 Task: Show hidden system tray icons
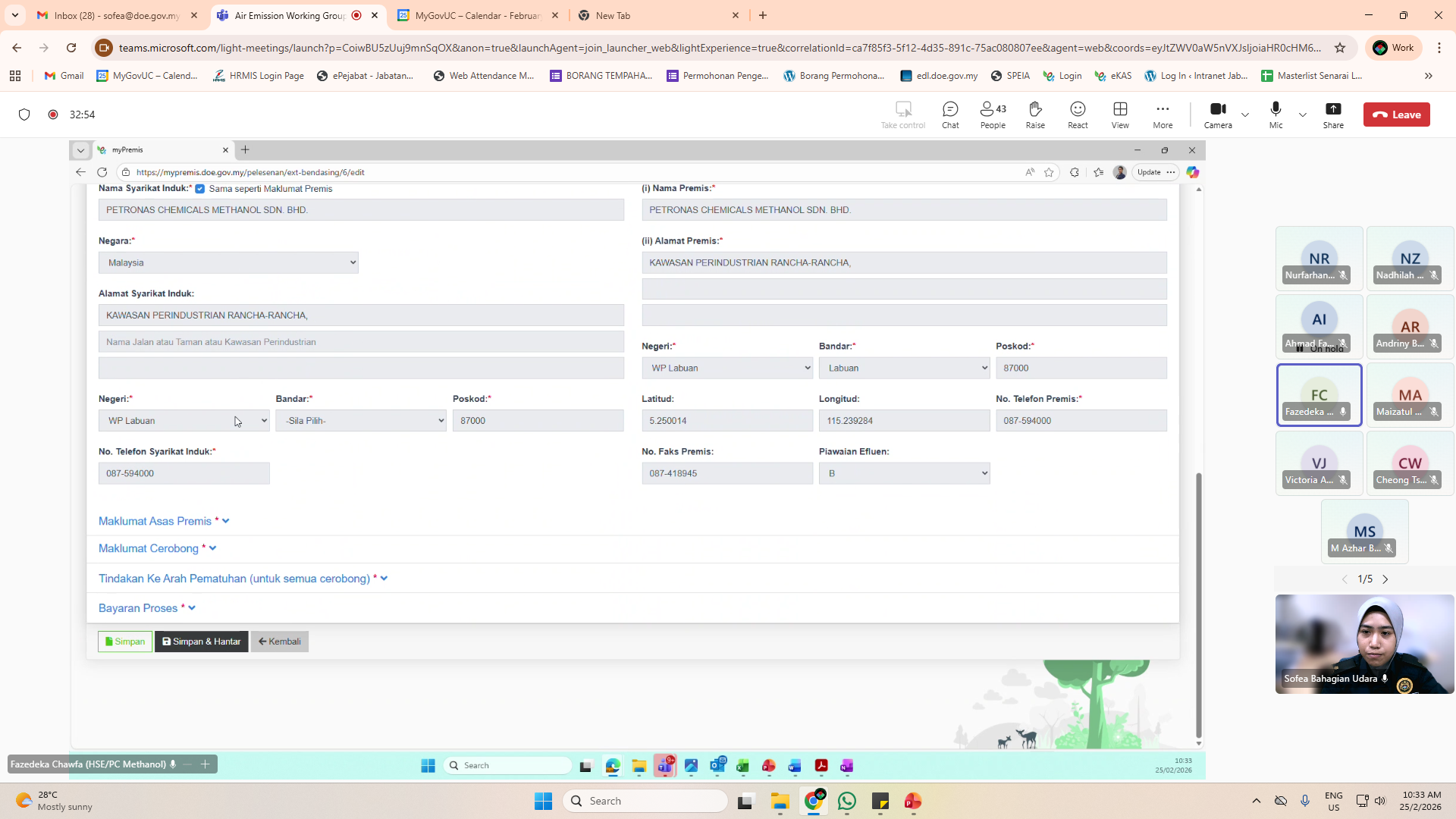click(x=1257, y=801)
